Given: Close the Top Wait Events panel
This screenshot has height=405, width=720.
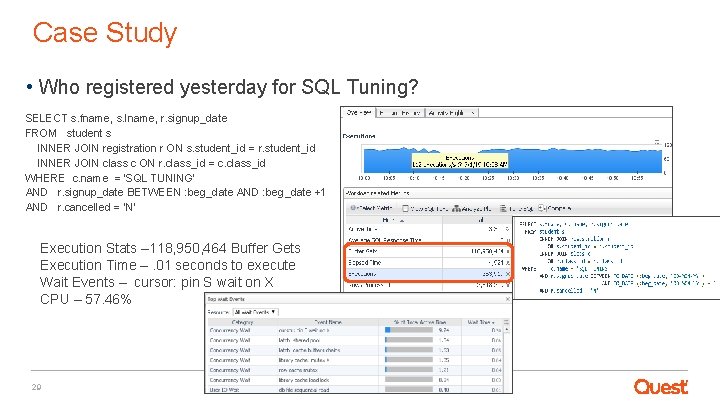Looking at the screenshot, I should [x=507, y=299].
